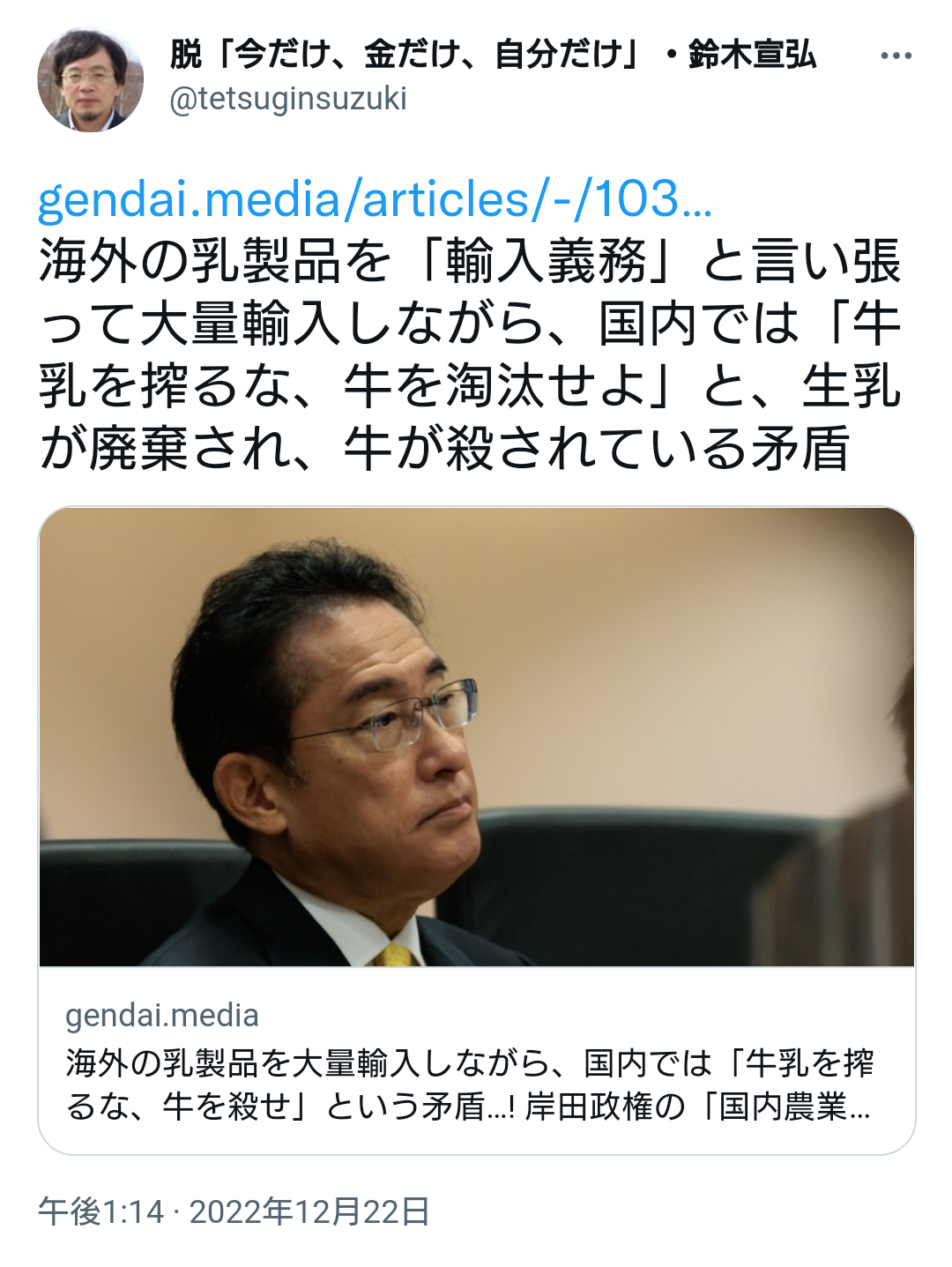The width and height of the screenshot is (952, 1267).
Task: Open the three-dot more options menu
Action: click(x=896, y=56)
